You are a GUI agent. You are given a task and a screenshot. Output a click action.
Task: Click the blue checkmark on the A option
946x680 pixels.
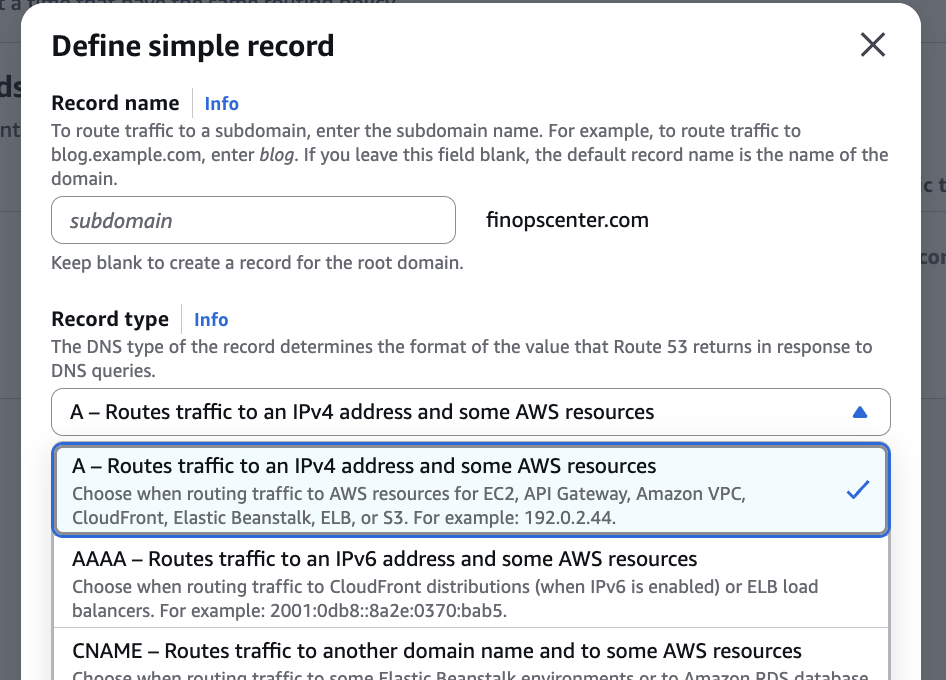click(857, 490)
